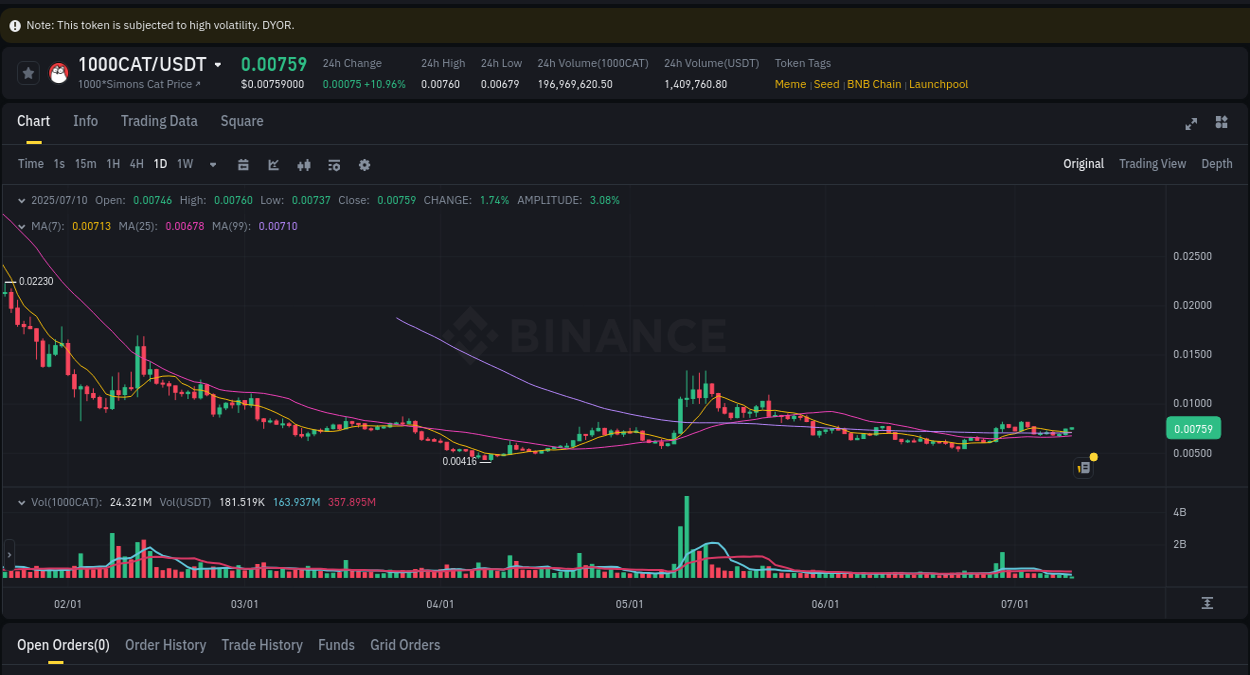The height and width of the screenshot is (675, 1250).
Task: Switch chart to Depth view
Action: 1217,163
